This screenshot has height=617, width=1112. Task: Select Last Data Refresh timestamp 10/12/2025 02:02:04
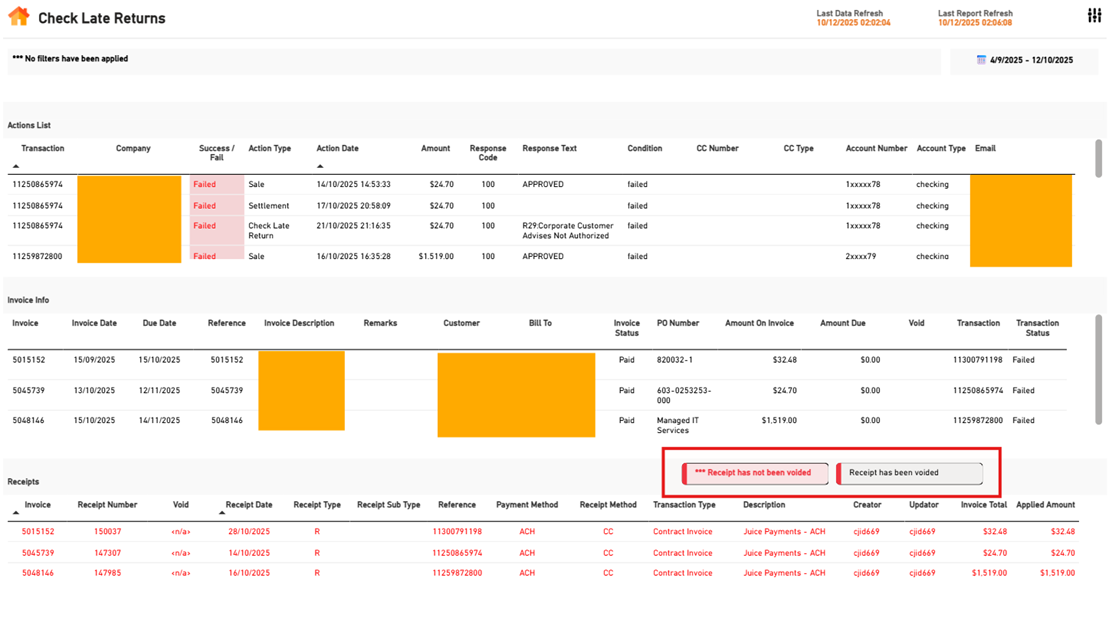click(853, 23)
